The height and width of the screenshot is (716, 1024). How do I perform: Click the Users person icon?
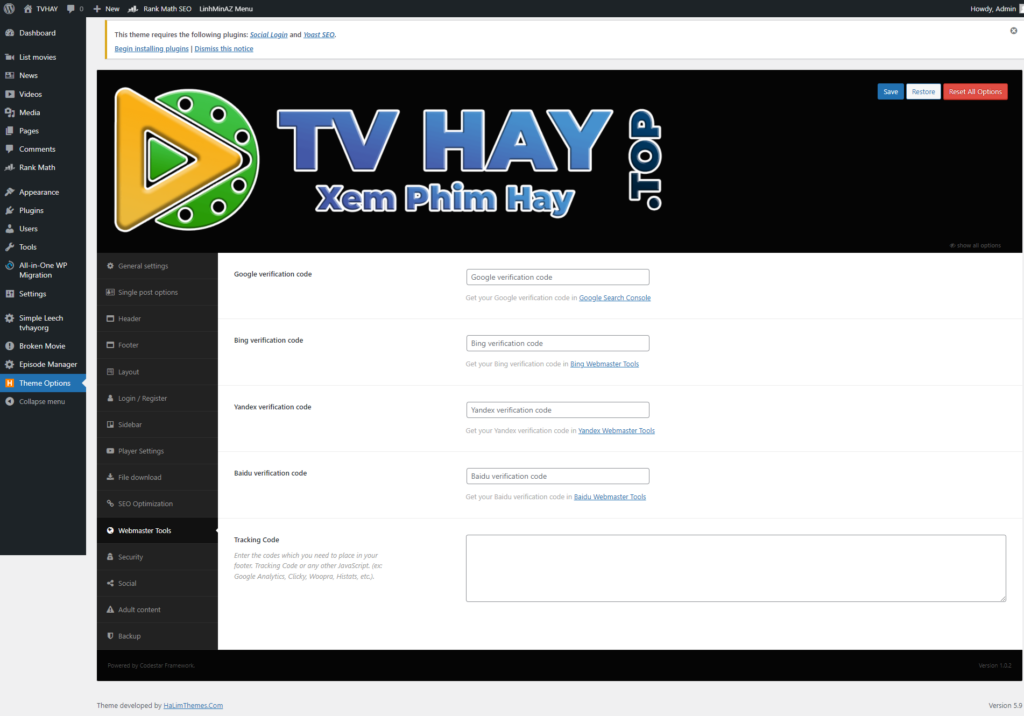click(10, 229)
